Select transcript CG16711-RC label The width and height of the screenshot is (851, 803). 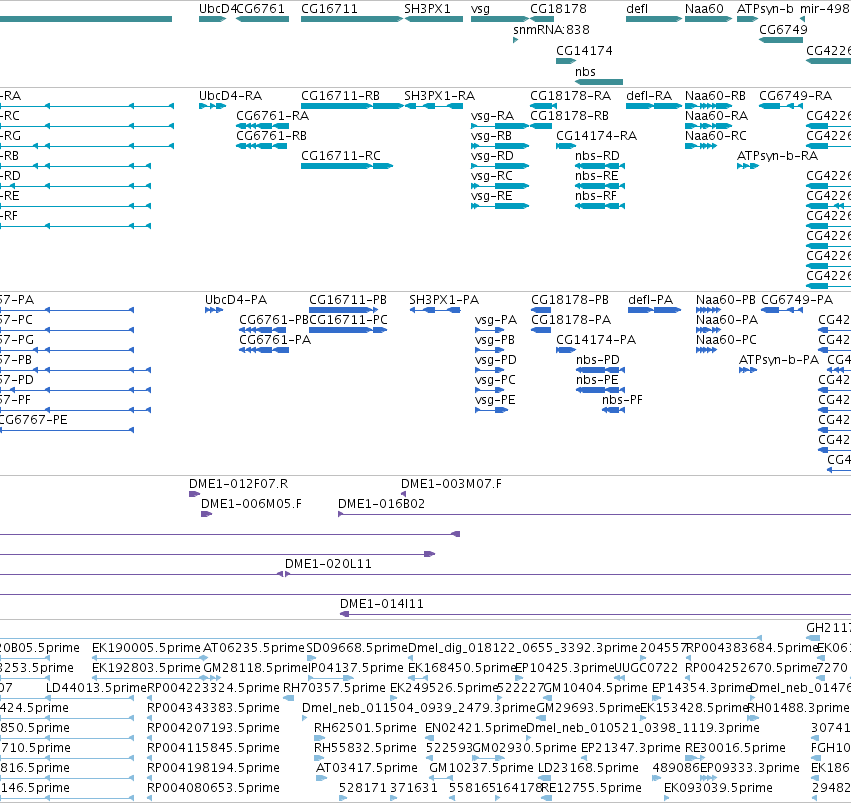point(341,156)
